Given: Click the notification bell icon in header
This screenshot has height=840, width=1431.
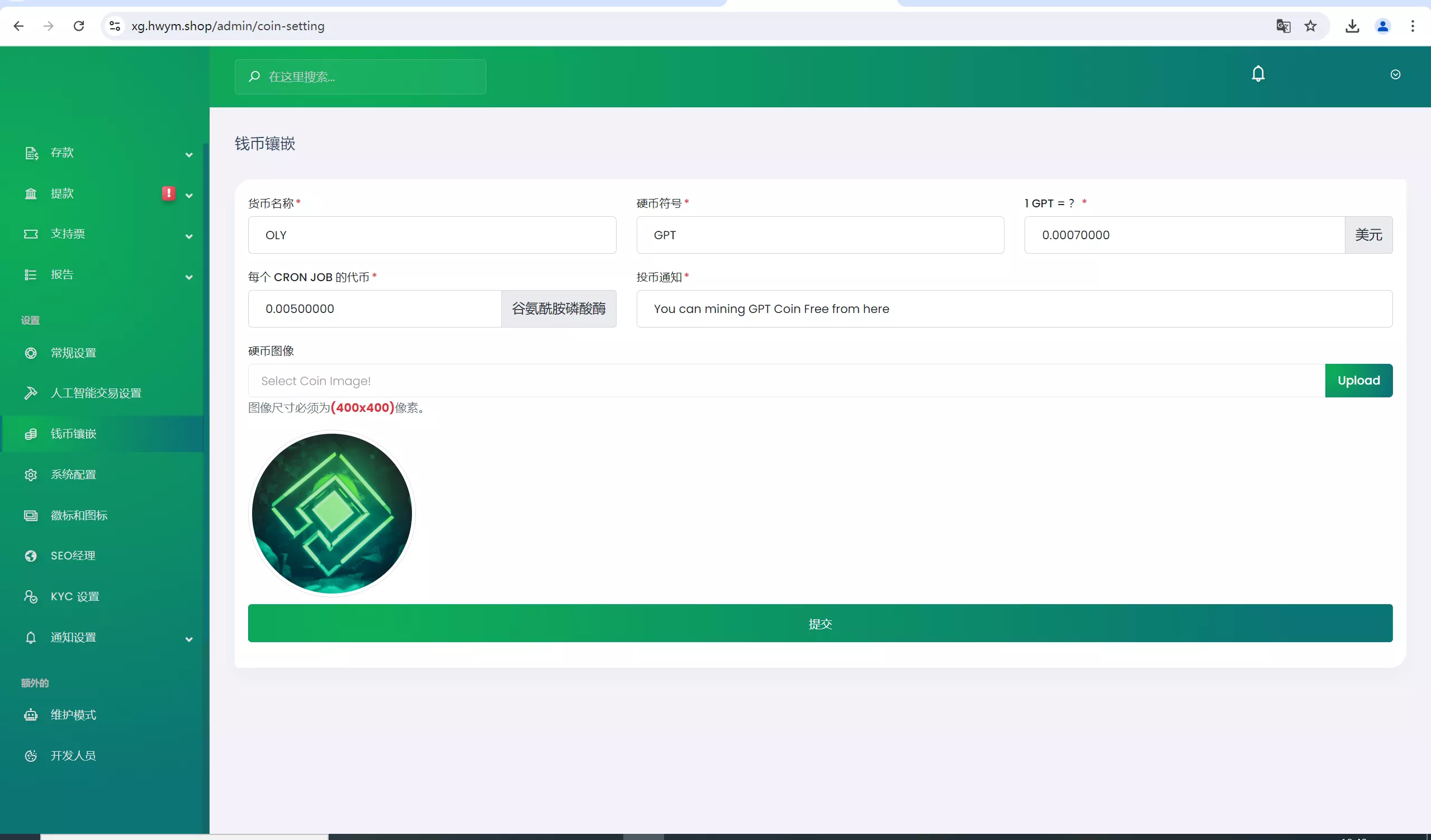Looking at the screenshot, I should pos(1258,74).
